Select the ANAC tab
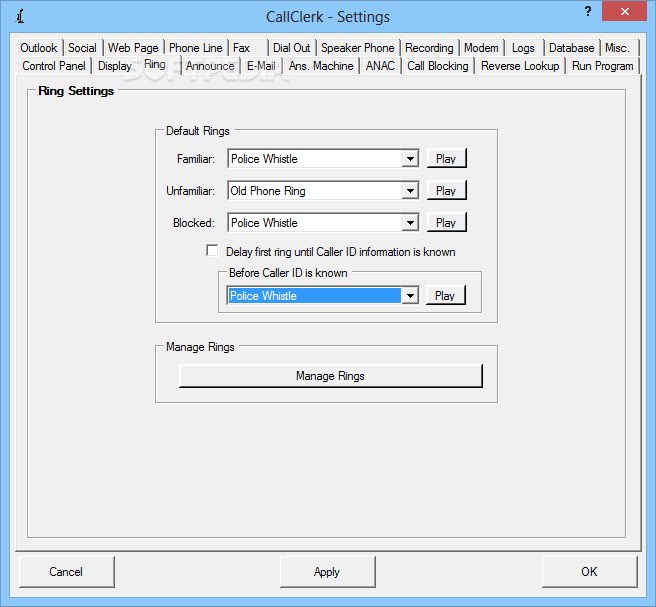This screenshot has height=607, width=656. pos(380,66)
